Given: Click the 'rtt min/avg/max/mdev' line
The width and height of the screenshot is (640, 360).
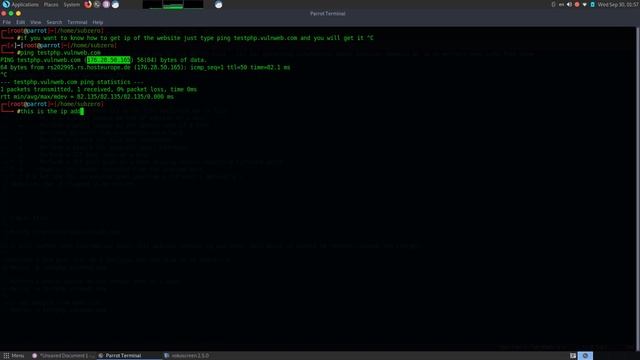Looking at the screenshot, I should 87,97.
